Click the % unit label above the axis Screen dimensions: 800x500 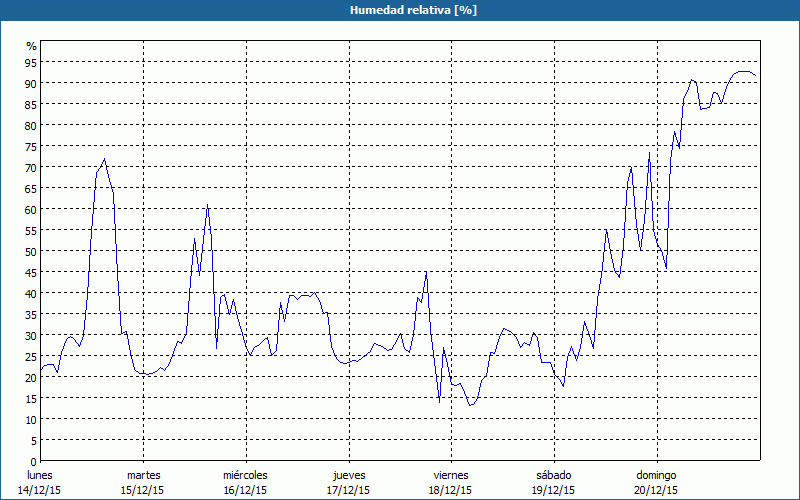31,46
